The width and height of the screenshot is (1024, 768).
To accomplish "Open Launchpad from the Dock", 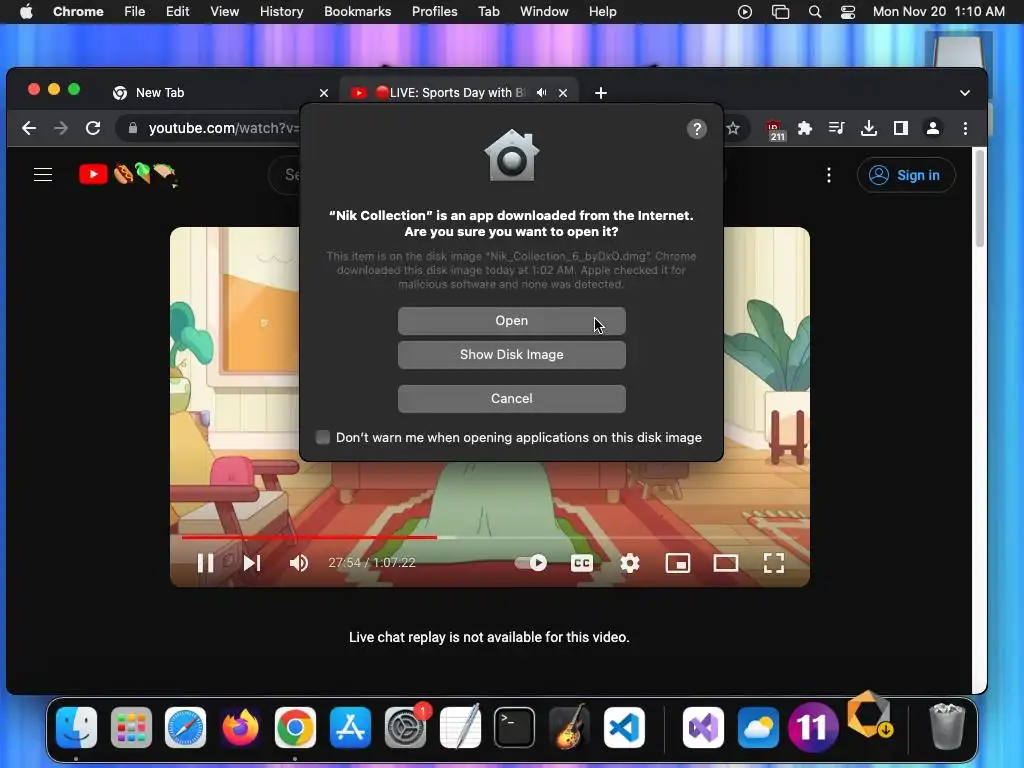I will pyautogui.click(x=131, y=727).
